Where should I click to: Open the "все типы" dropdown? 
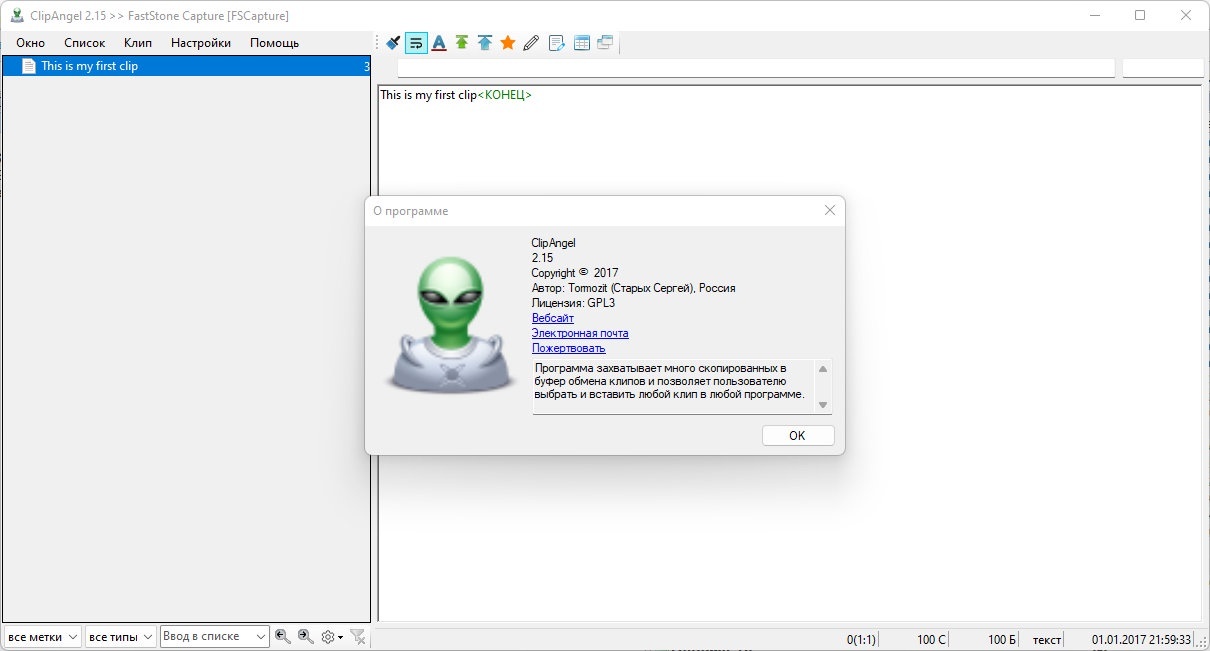tap(120, 637)
